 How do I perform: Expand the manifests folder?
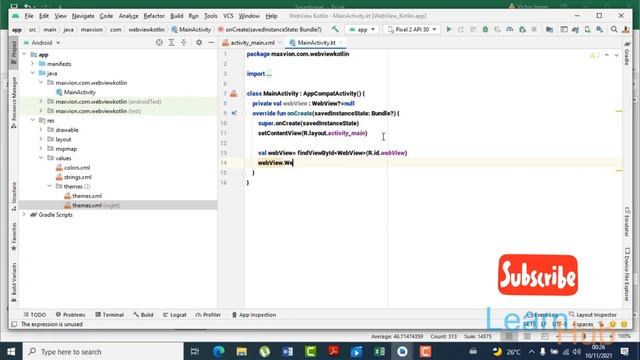(33, 64)
